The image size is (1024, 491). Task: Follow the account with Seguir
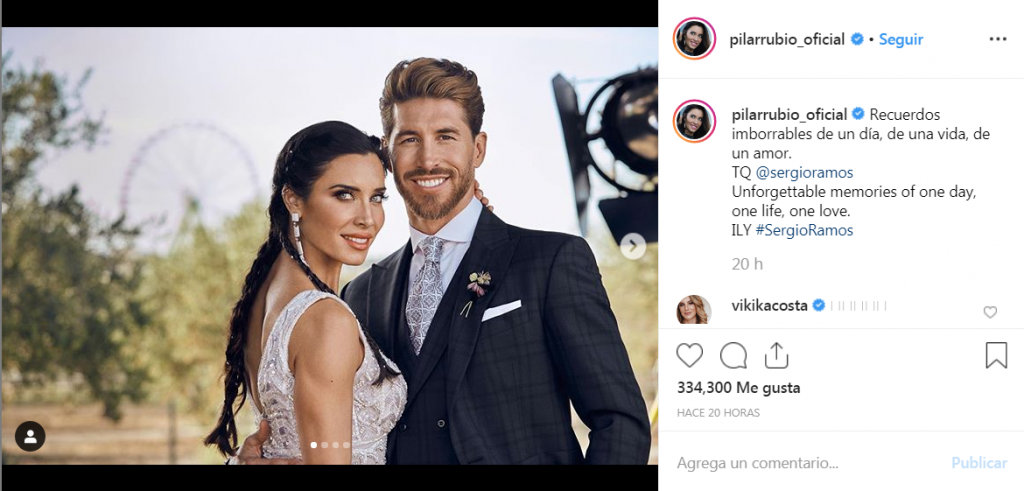(x=901, y=39)
